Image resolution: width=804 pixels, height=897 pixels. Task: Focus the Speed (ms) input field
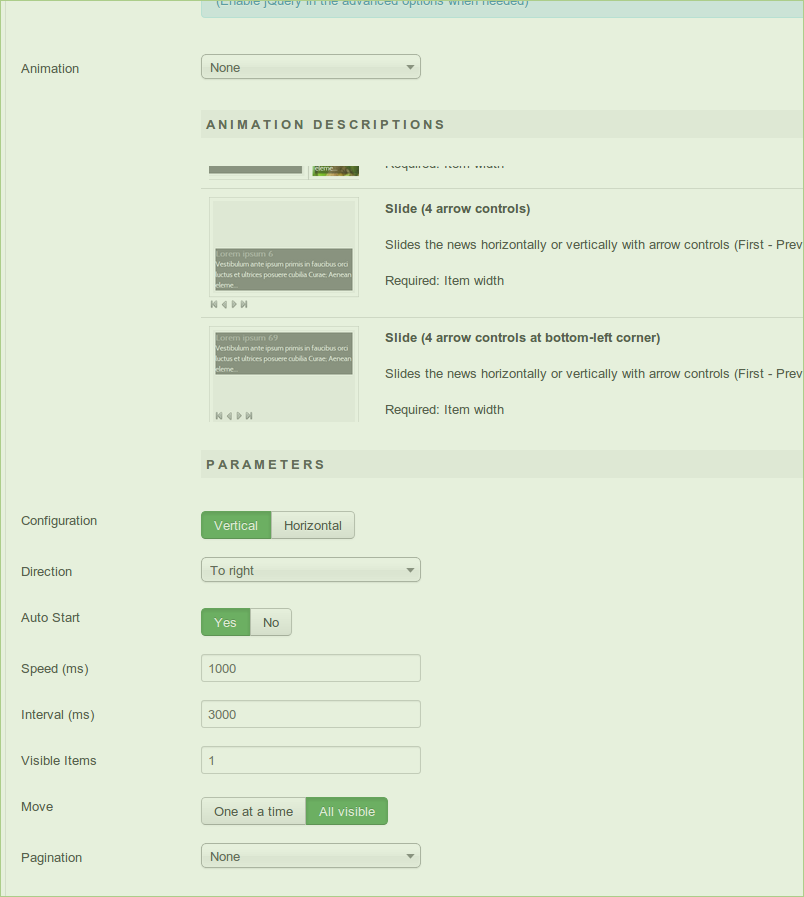click(x=310, y=669)
